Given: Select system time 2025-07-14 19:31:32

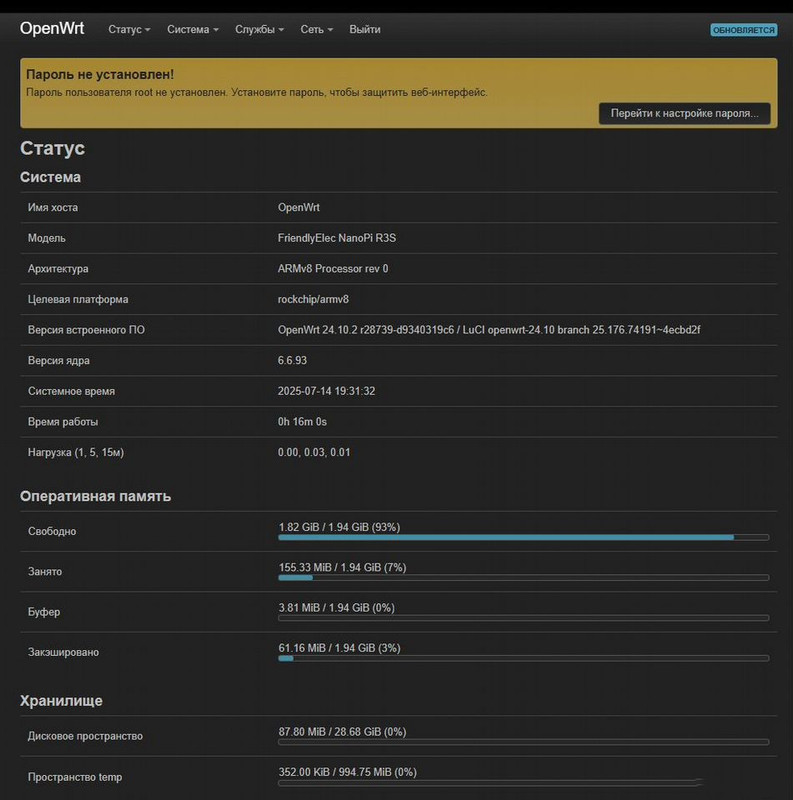Looking at the screenshot, I should point(326,391).
